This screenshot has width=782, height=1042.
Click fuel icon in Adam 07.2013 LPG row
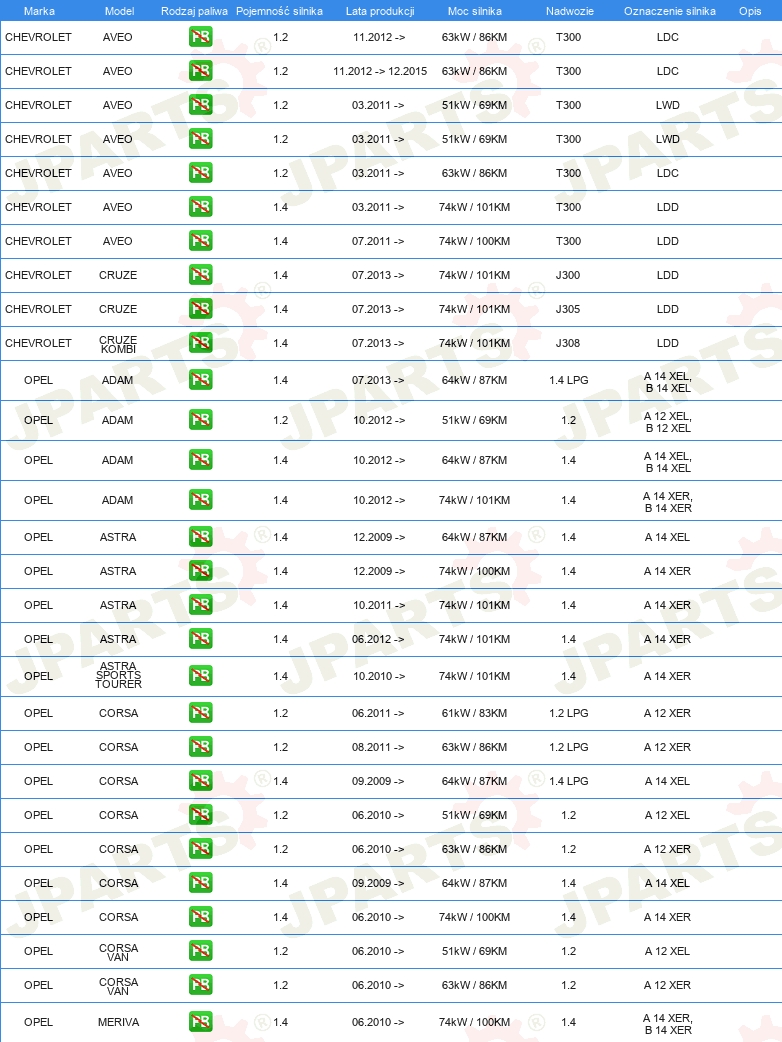pos(201,380)
